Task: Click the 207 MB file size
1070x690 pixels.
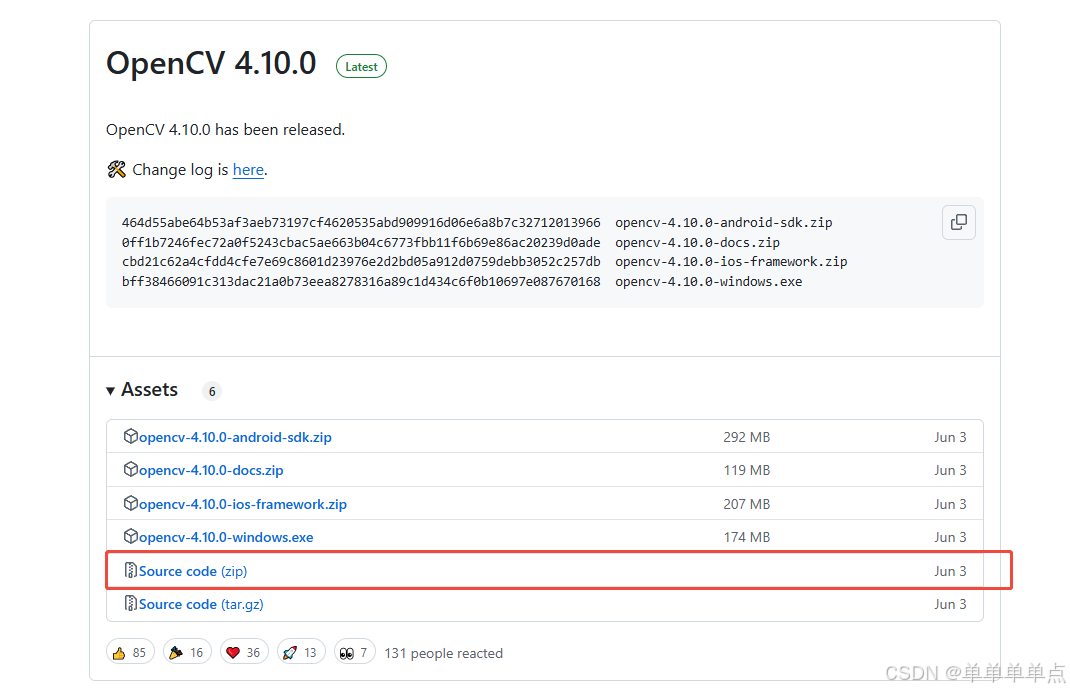Action: pos(747,504)
